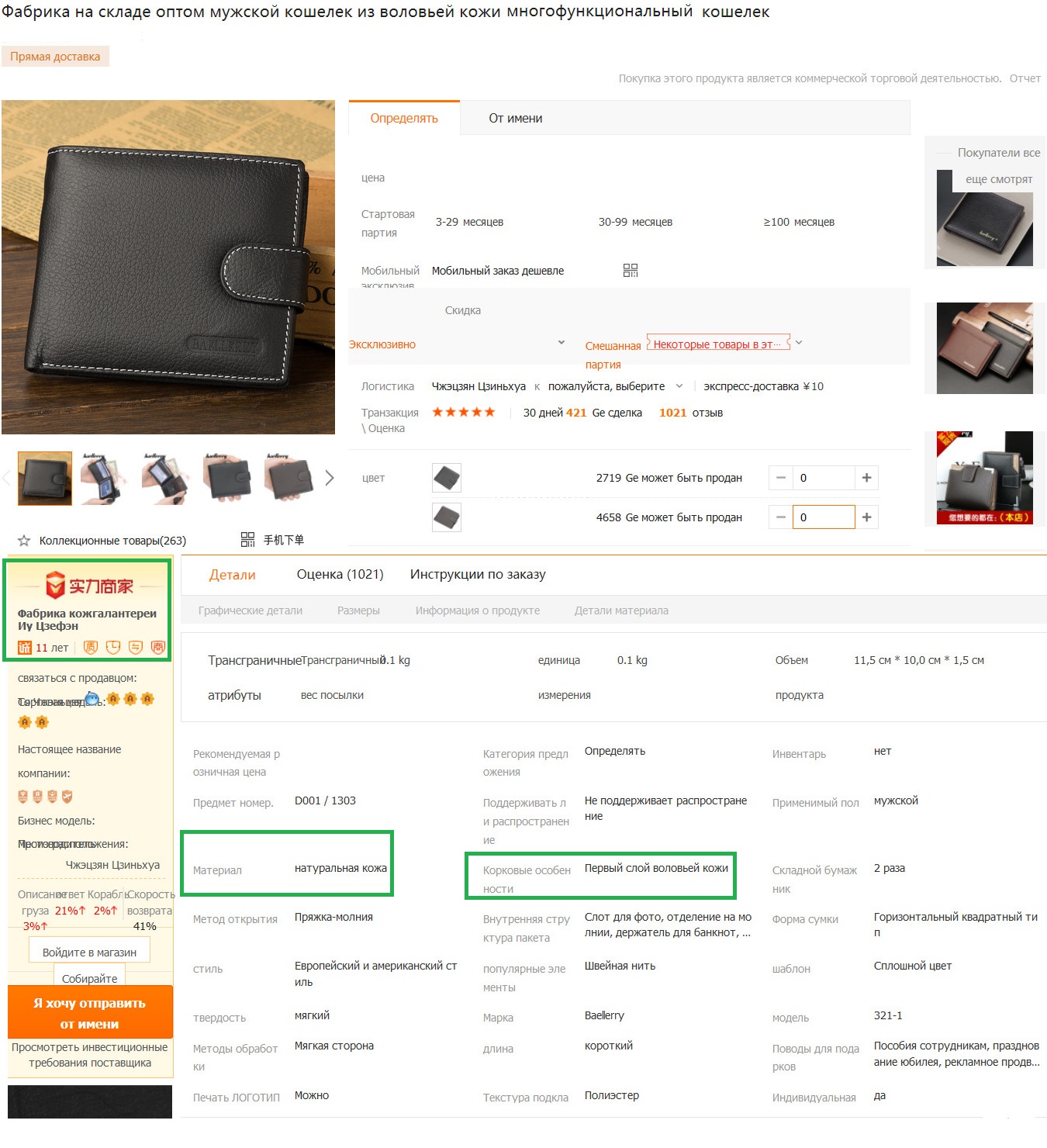
Task: Show next product thumbnails with right arrow
Action: (x=330, y=478)
